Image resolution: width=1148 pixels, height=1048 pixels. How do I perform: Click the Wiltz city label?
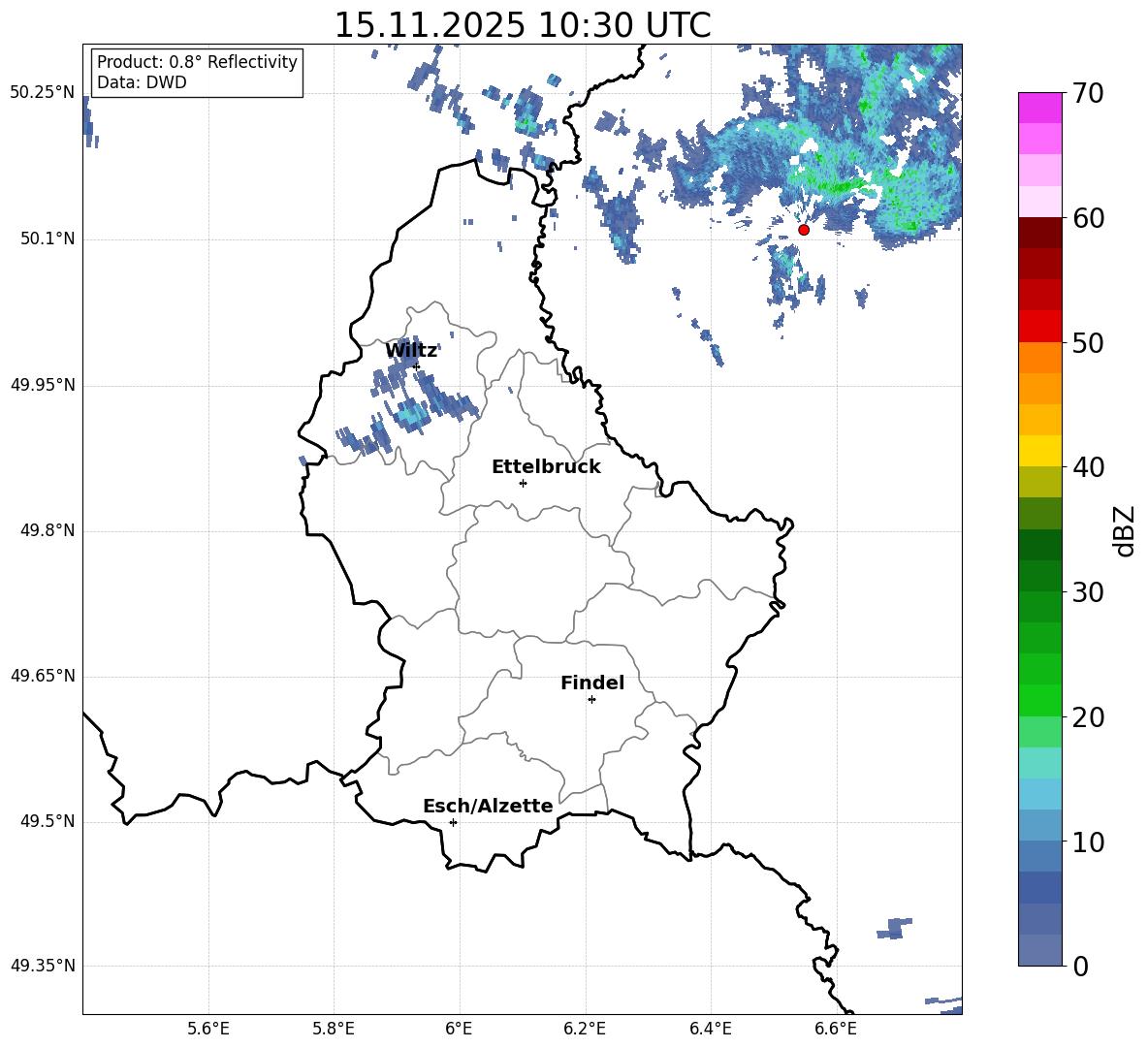coord(411,351)
